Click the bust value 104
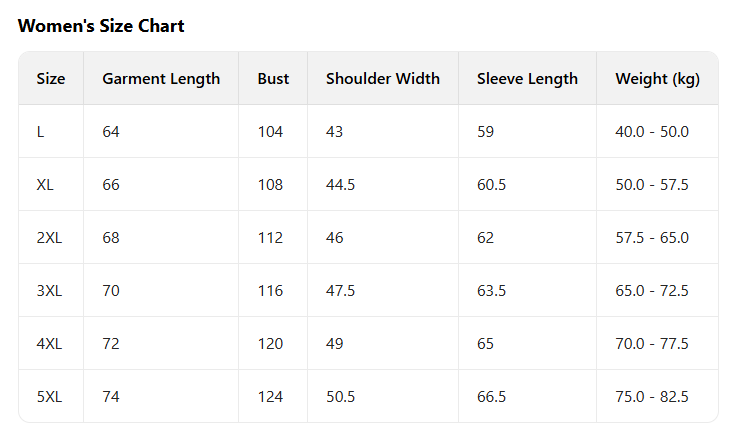 tap(270, 132)
